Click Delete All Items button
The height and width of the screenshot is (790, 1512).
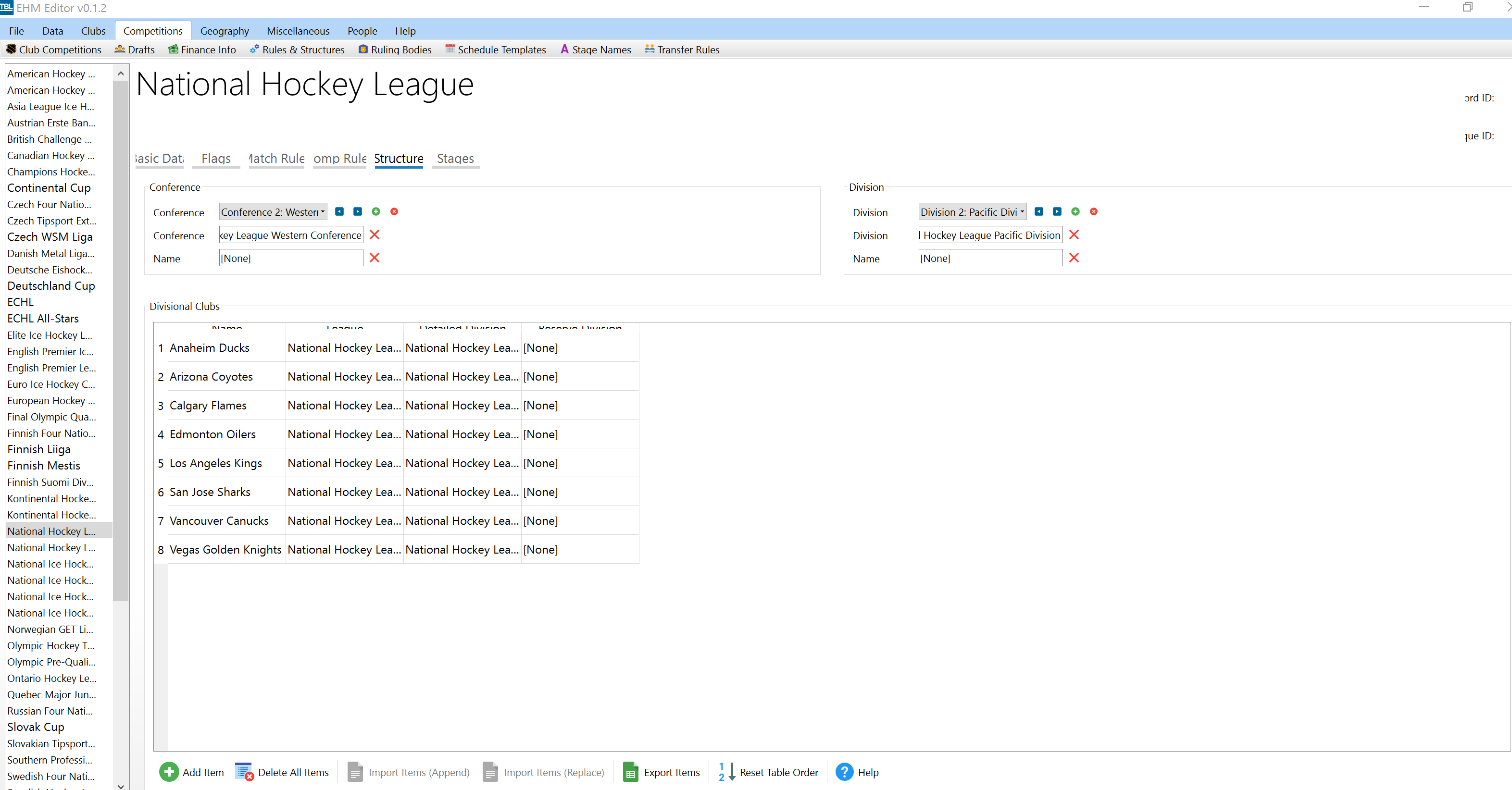click(282, 772)
